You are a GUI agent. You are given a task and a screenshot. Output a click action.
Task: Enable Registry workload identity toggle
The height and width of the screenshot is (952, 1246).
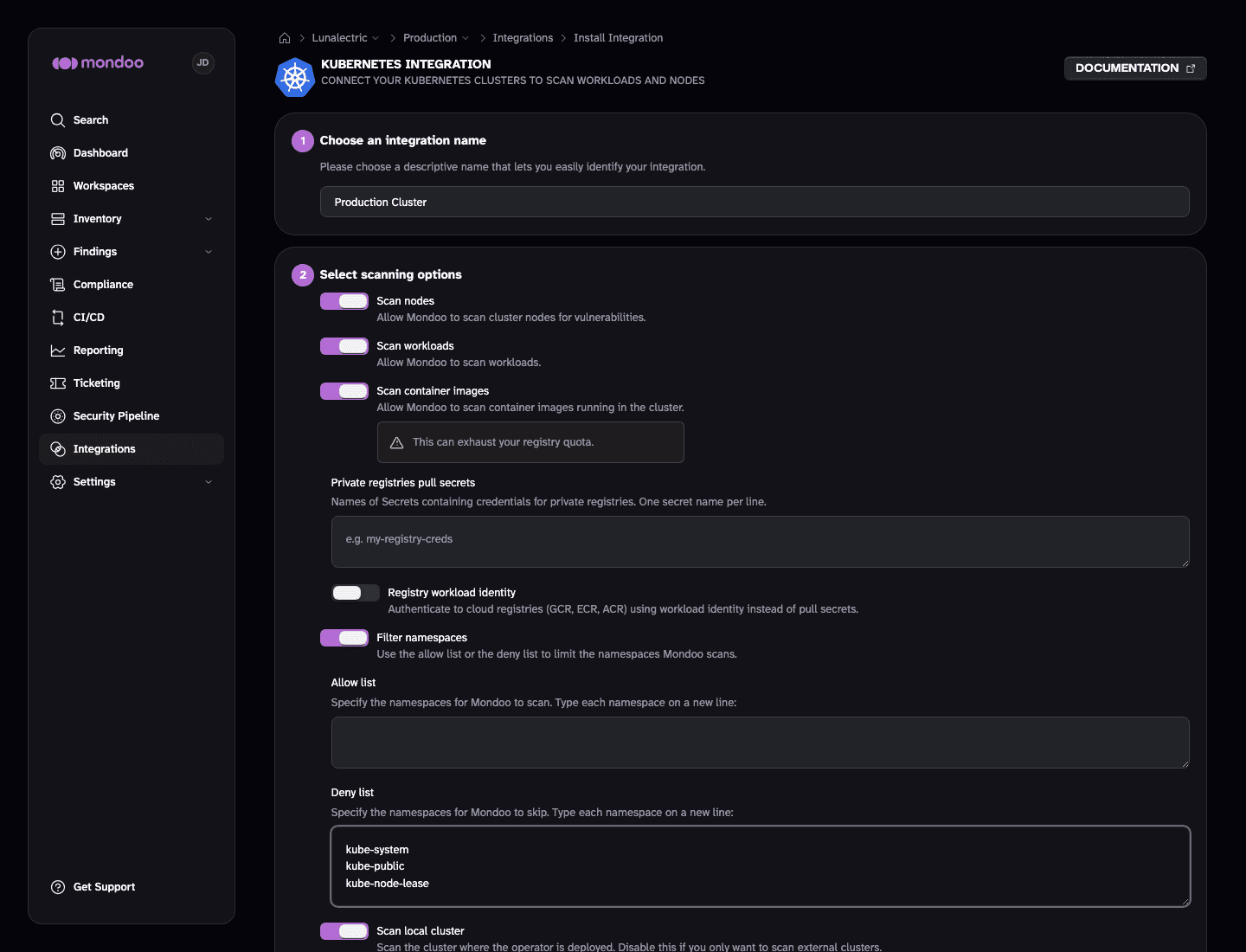tap(356, 593)
